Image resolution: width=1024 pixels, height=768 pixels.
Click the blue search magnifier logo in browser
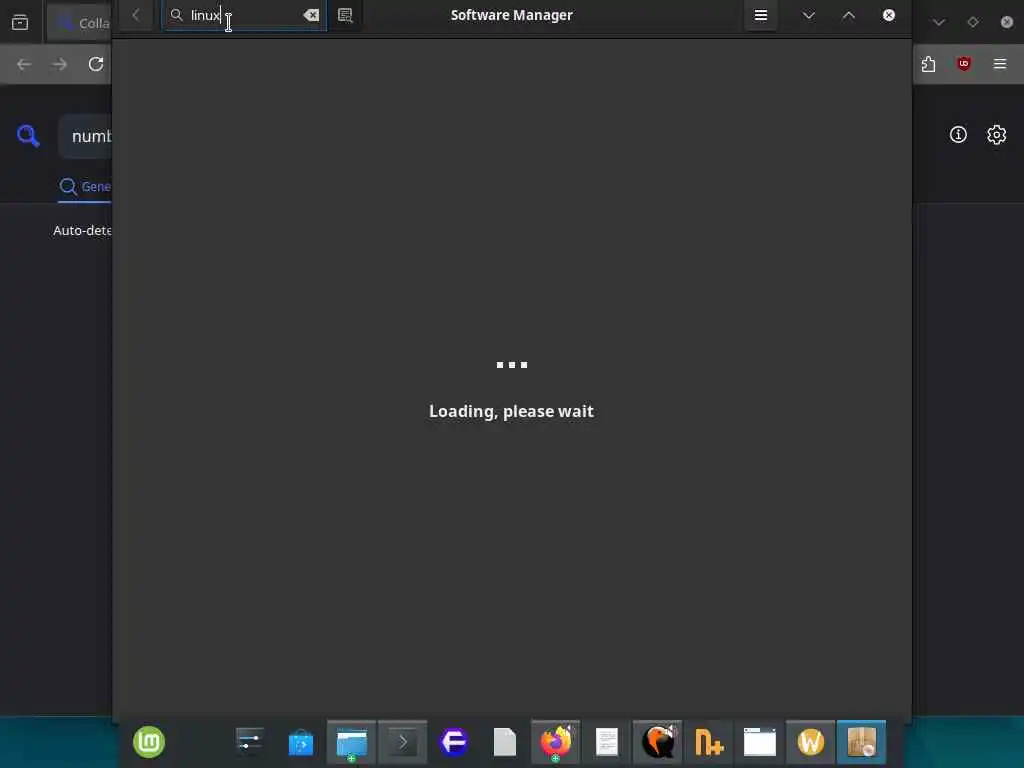tap(28, 136)
